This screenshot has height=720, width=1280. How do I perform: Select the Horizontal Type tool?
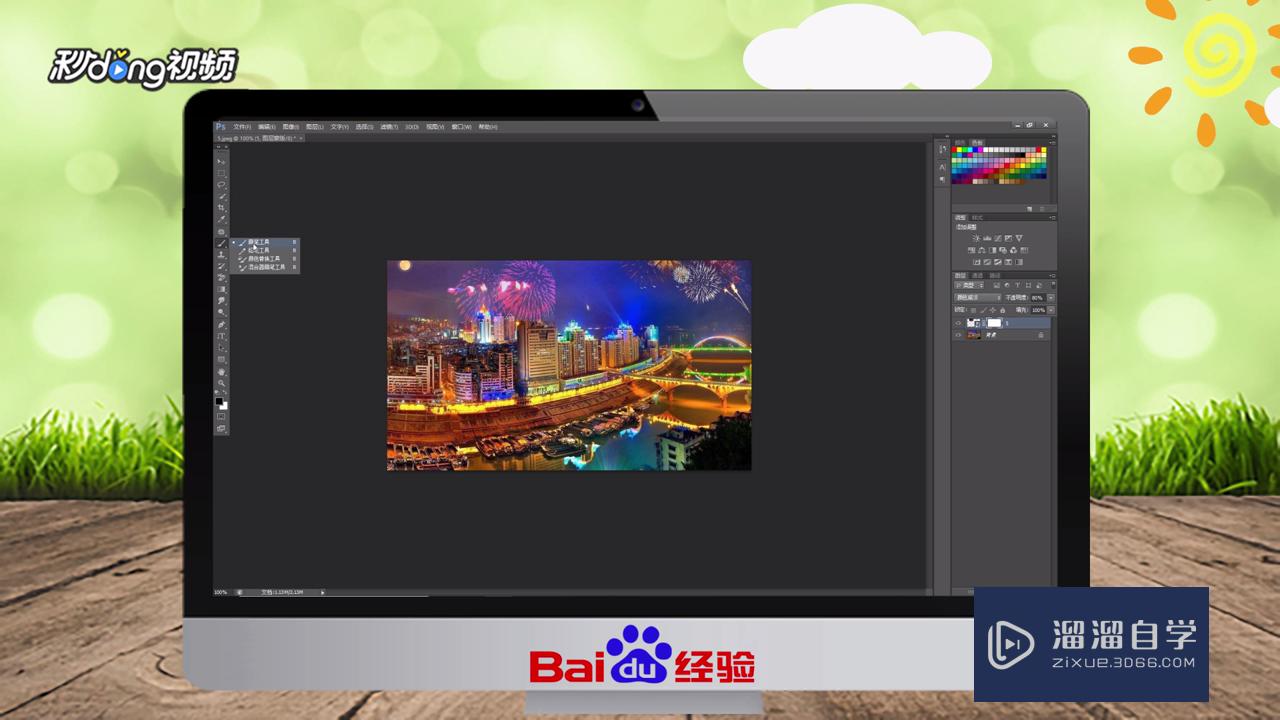tap(221, 336)
